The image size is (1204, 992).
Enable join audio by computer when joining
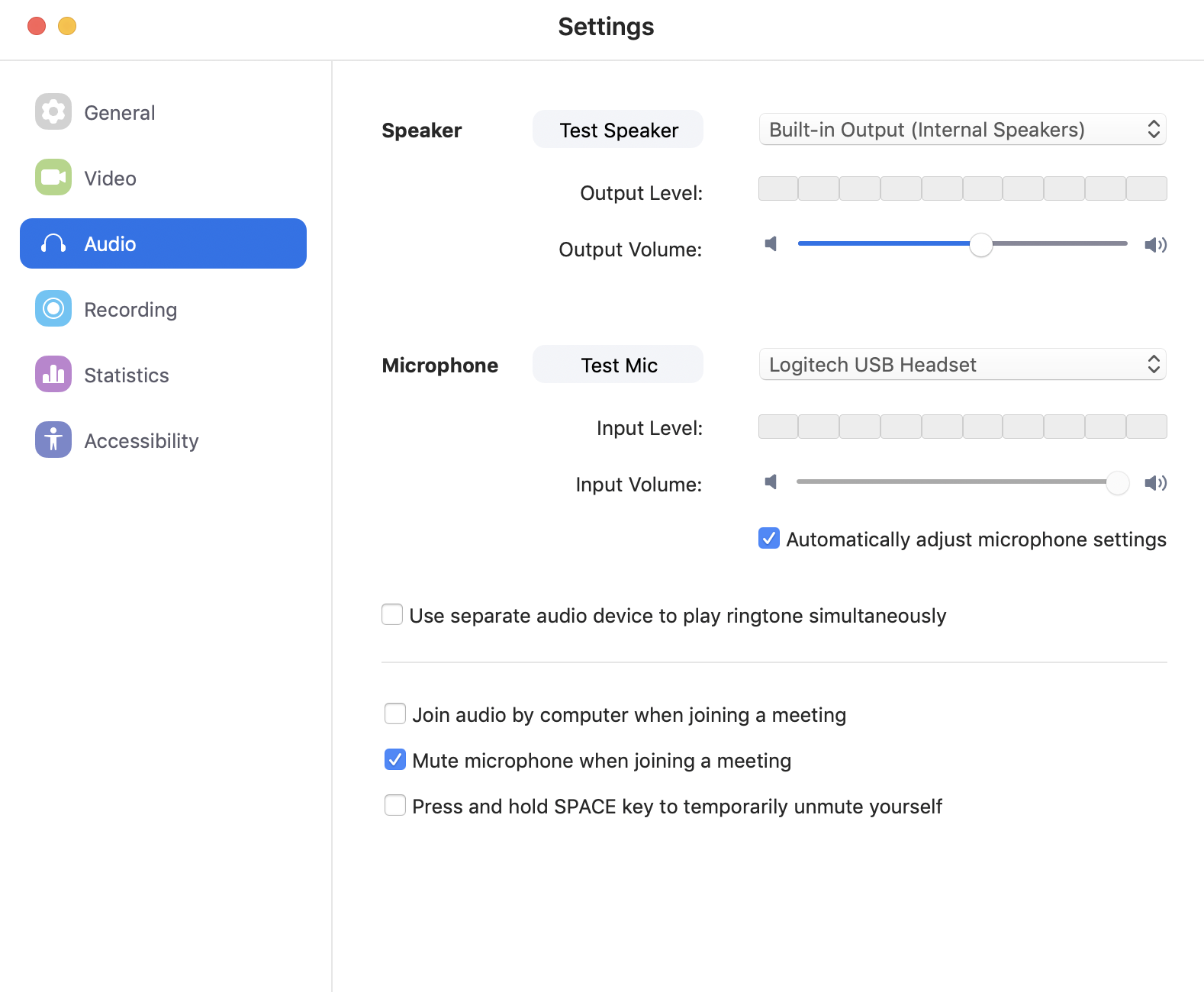[x=395, y=714]
